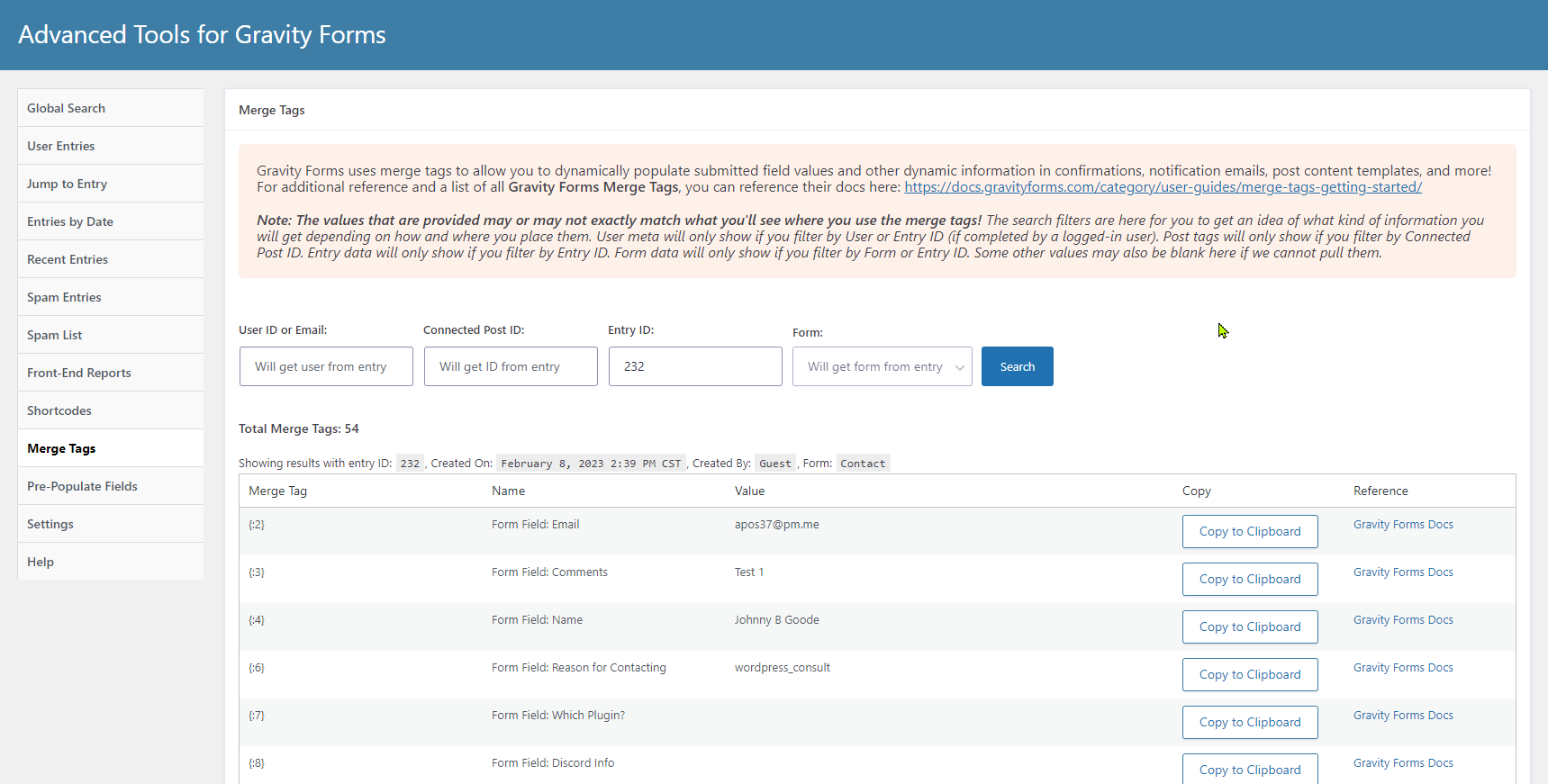1548x784 pixels.
Task: Click the 'Test 1' value cell
Action: coord(749,572)
